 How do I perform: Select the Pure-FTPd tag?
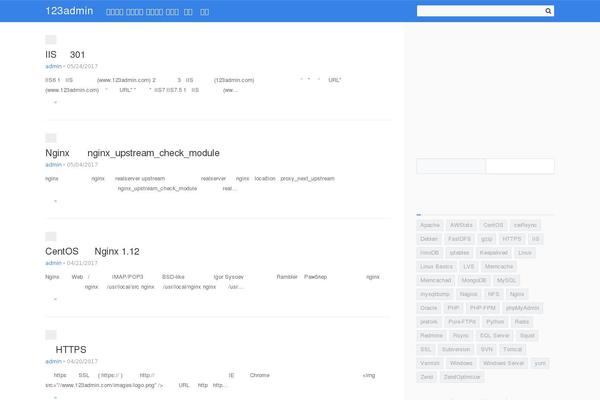click(462, 322)
